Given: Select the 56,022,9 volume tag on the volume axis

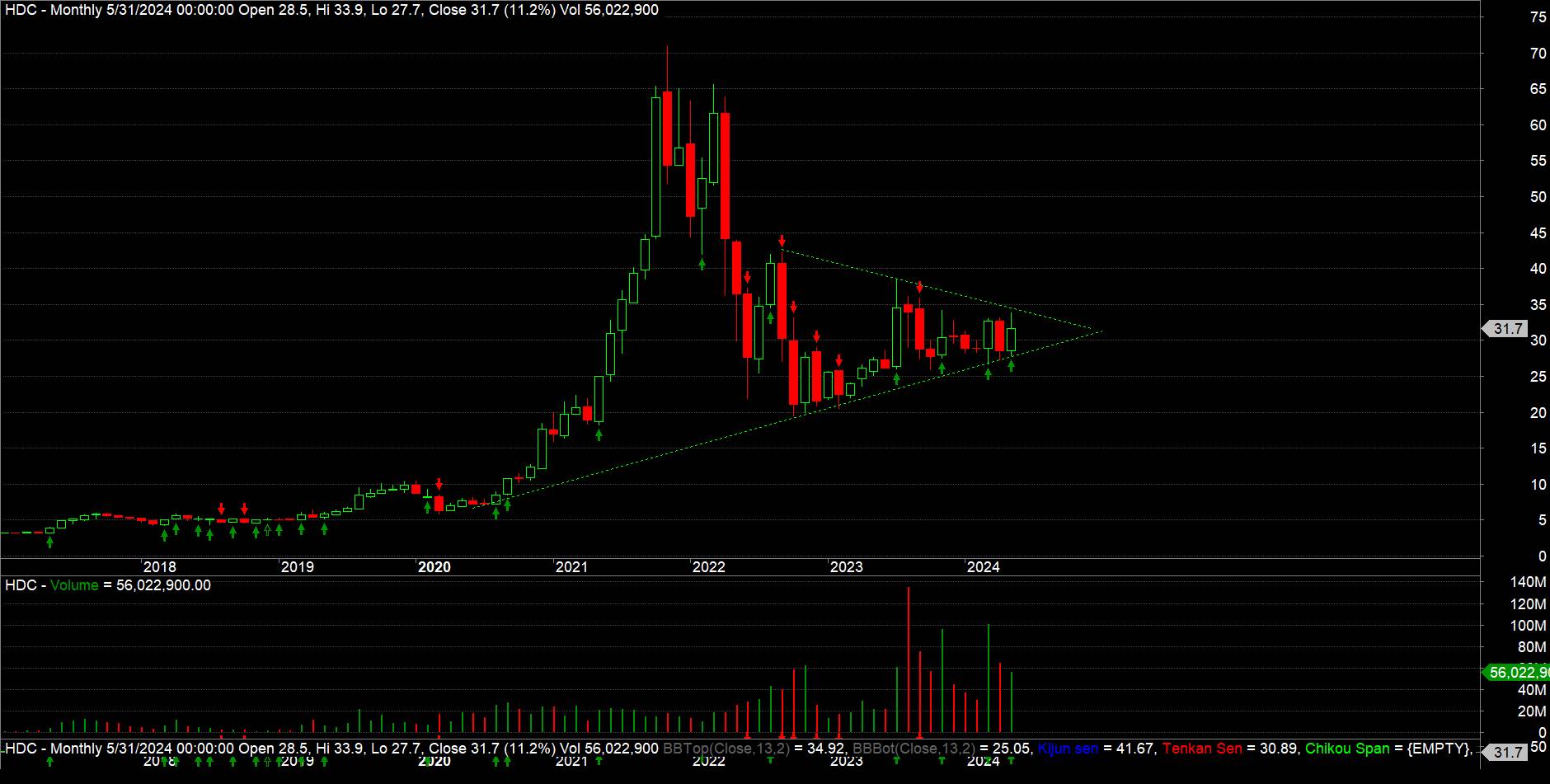Looking at the screenshot, I should (1517, 673).
